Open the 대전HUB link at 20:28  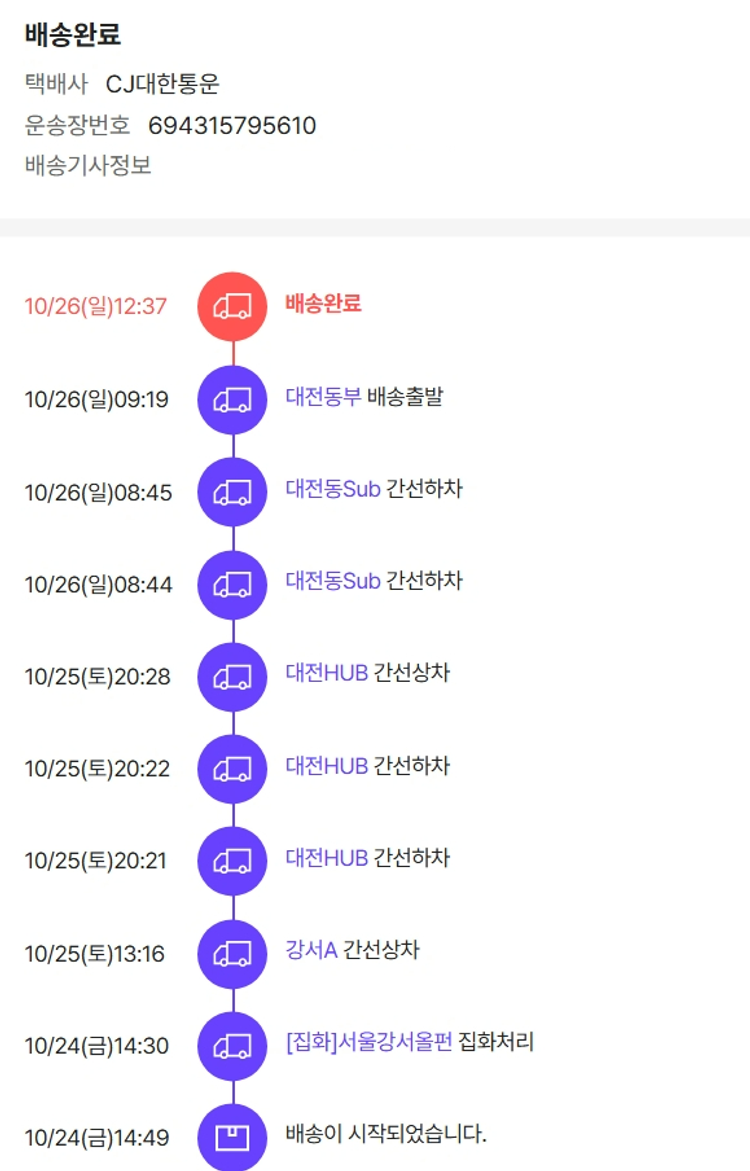(x=326, y=673)
